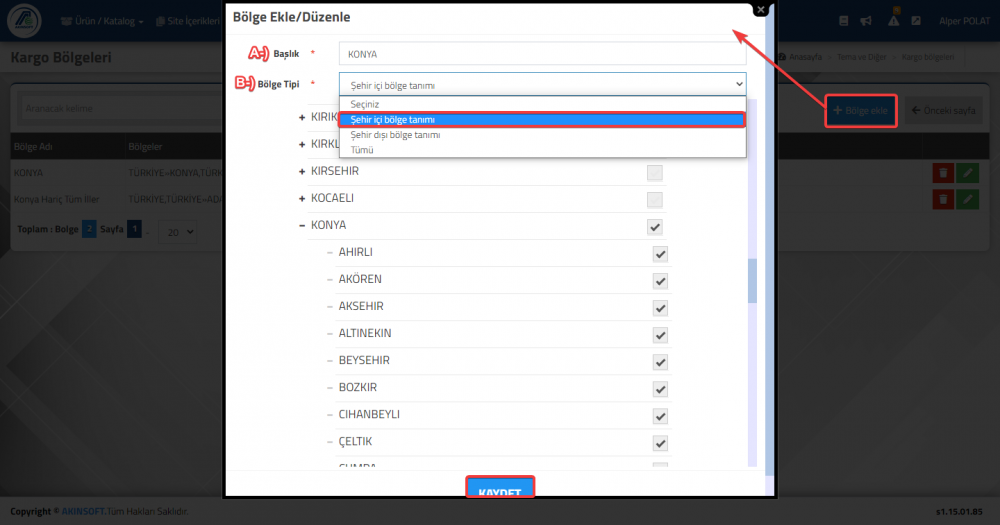Toggle the BEYSEHIR checkbox
Screen dimensions: 1000x525
pyautogui.click(x=660, y=362)
